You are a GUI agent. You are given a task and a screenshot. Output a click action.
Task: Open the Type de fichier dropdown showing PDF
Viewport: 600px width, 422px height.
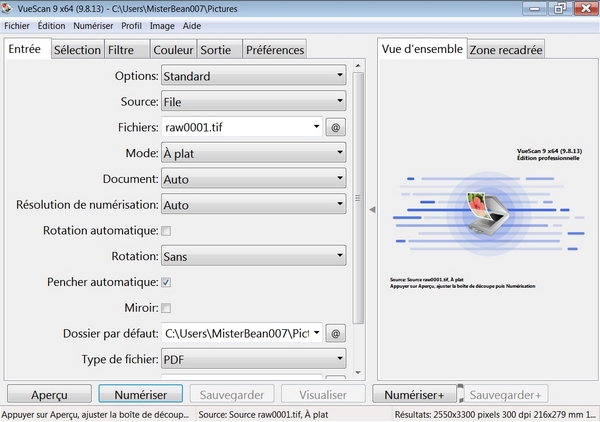tap(254, 358)
